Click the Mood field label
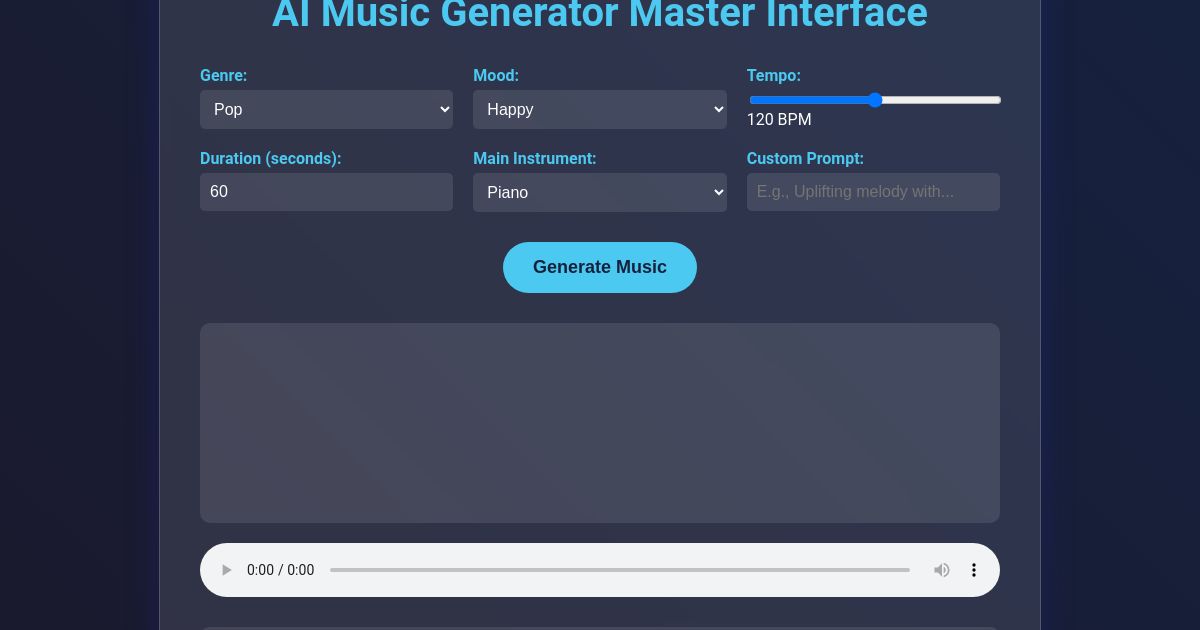1200x630 pixels. [x=496, y=76]
